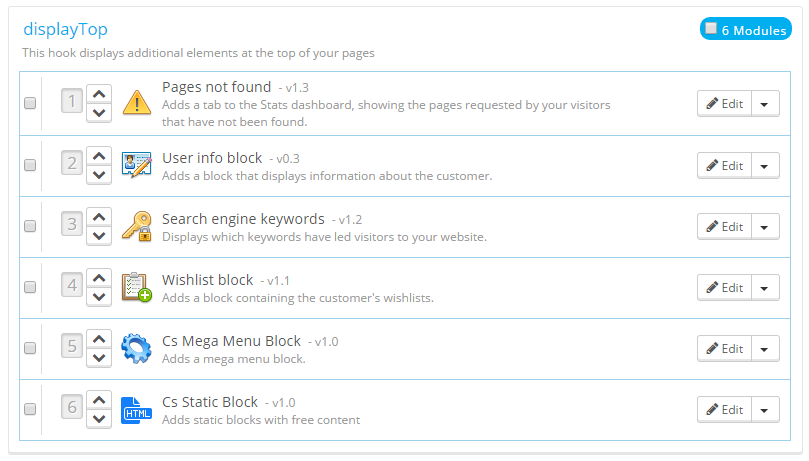Expand the Wishlist block actions dropdown
The height and width of the screenshot is (461, 809).
[765, 287]
